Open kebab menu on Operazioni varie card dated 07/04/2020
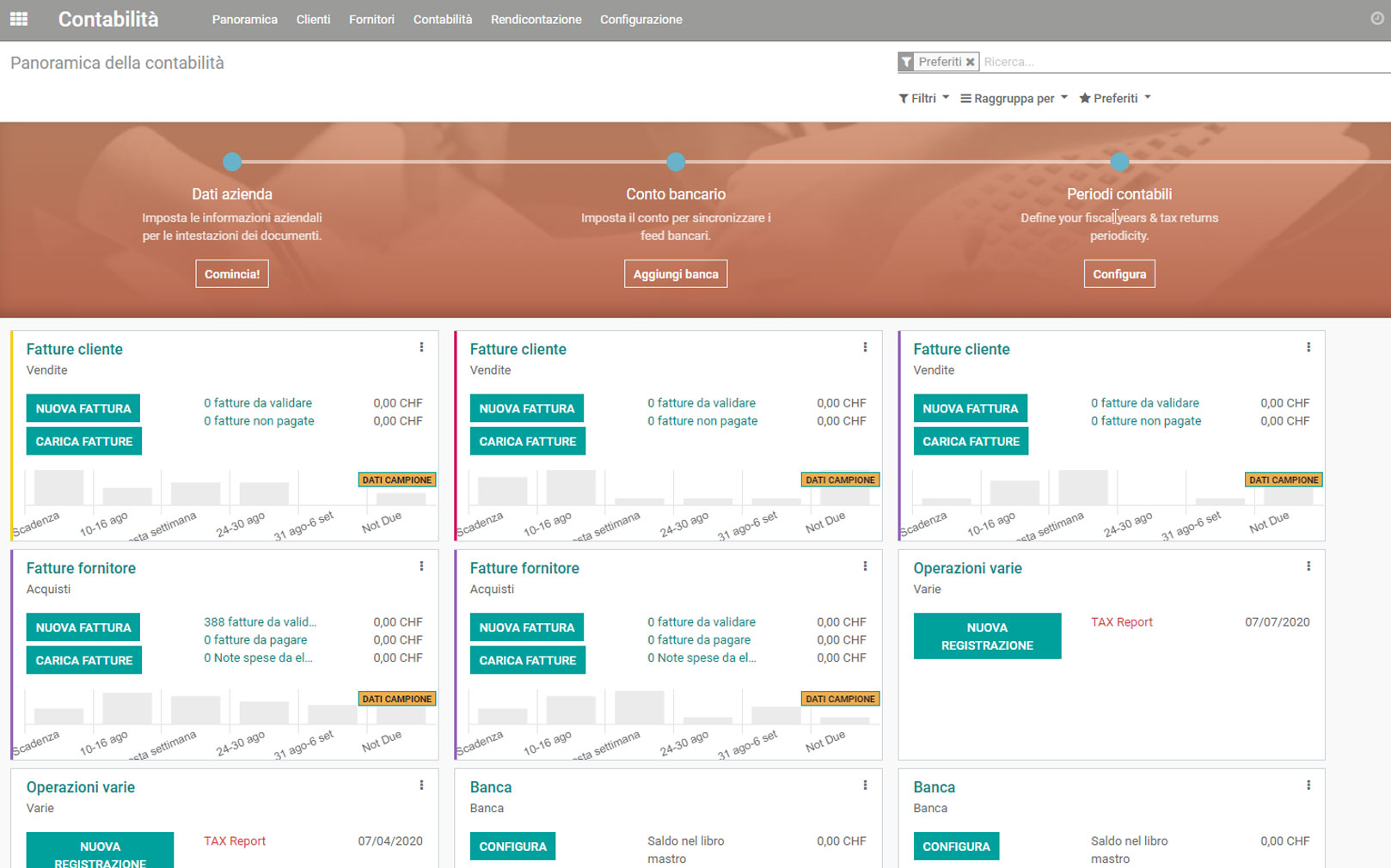The width and height of the screenshot is (1391, 868). point(421,785)
